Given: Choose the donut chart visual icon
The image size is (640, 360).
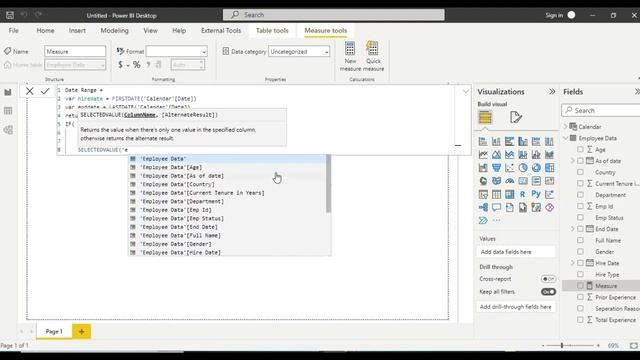Looking at the screenshot, I should [x=536, y=168].
